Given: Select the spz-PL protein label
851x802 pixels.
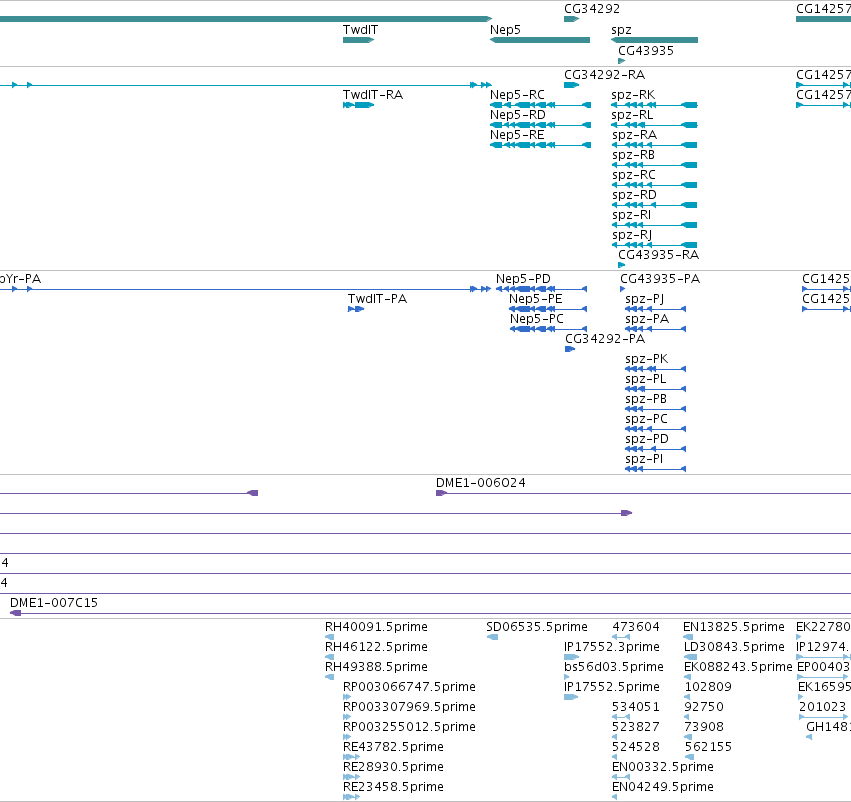Looking at the screenshot, I should point(646,379).
